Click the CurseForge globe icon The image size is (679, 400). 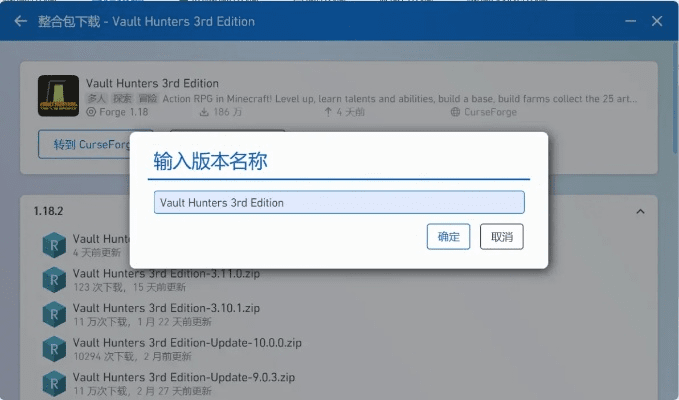(x=456, y=112)
